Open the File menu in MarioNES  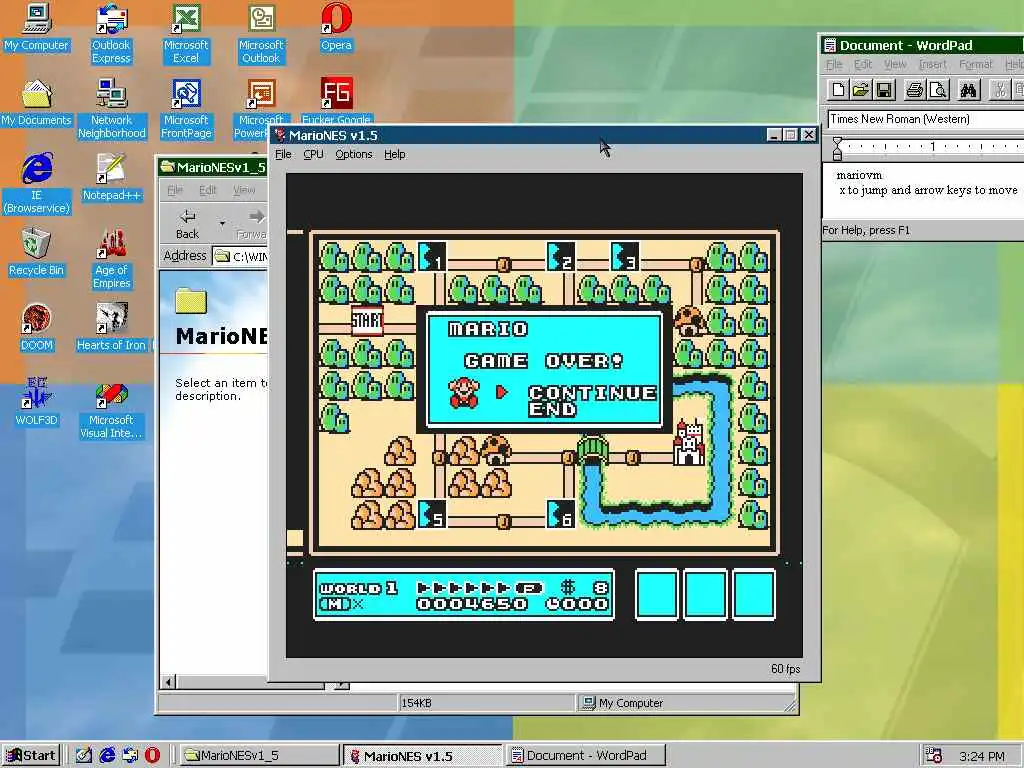tap(283, 154)
